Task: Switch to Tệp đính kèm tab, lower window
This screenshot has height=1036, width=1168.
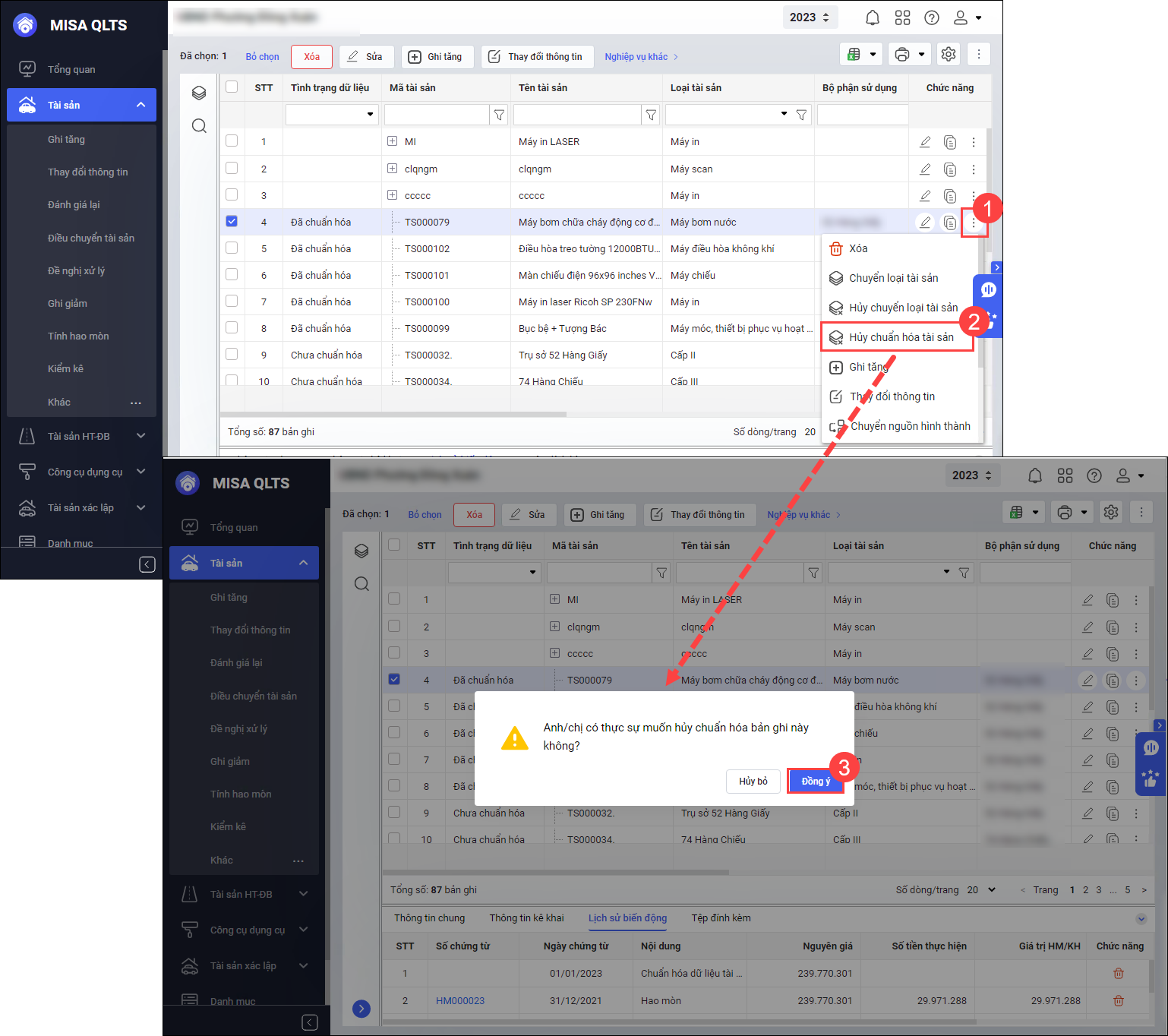Action: click(721, 918)
